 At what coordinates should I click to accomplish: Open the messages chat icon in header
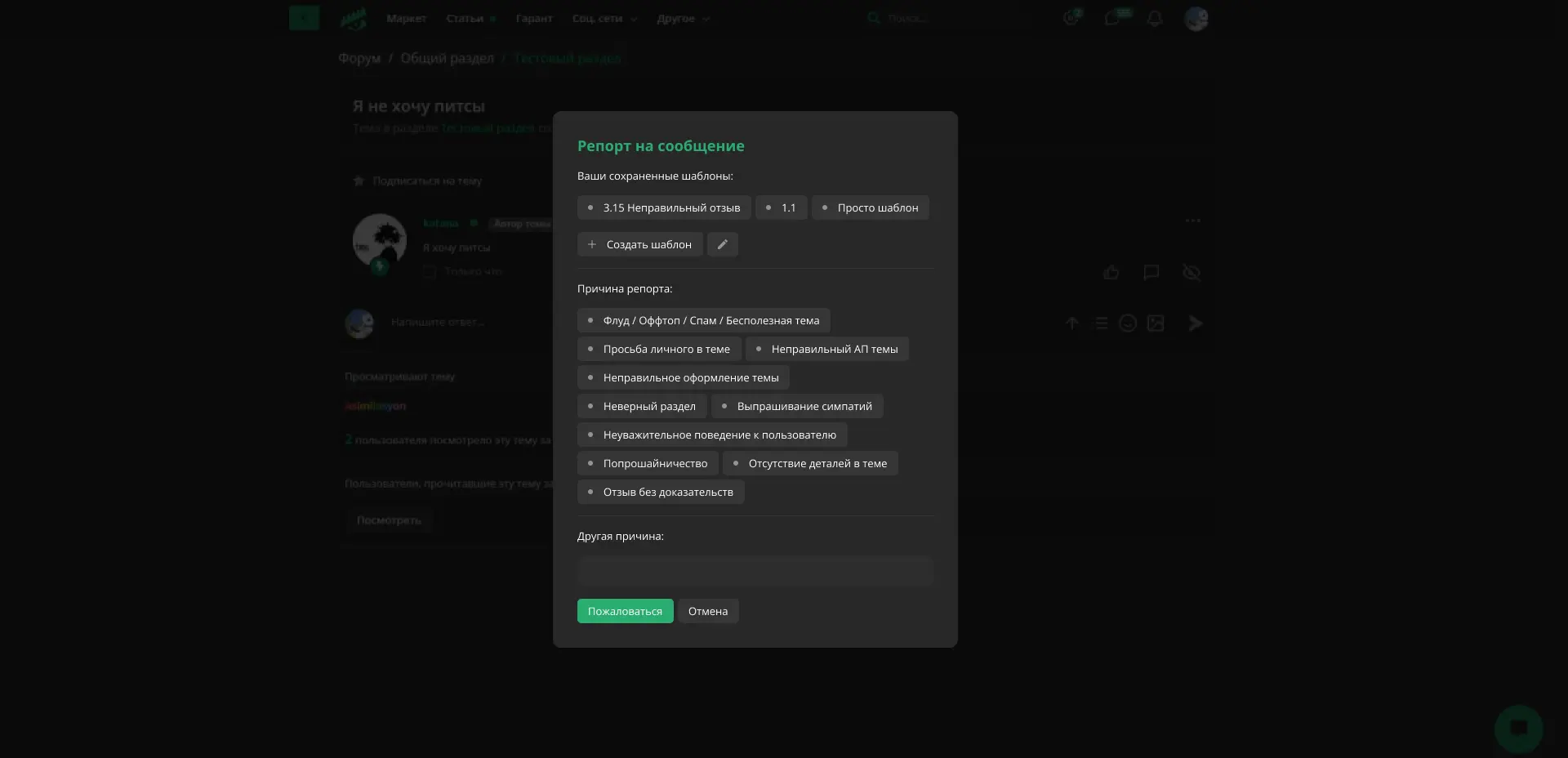[x=1111, y=18]
